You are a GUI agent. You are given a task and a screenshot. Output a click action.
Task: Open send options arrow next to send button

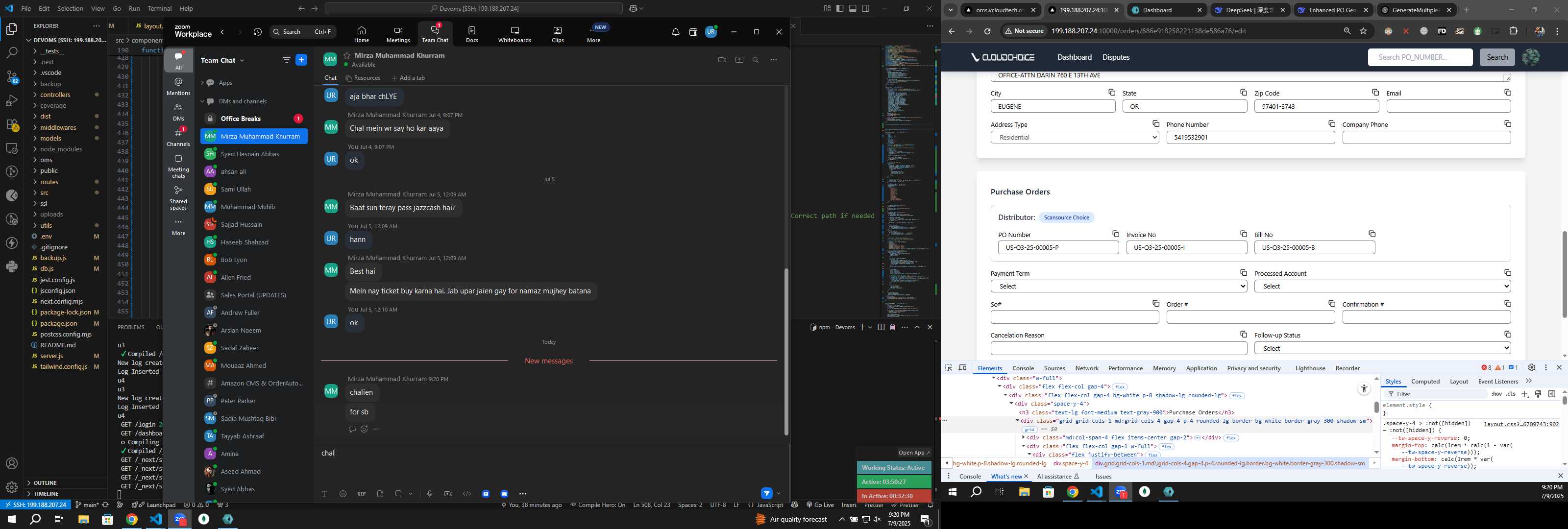(779, 494)
